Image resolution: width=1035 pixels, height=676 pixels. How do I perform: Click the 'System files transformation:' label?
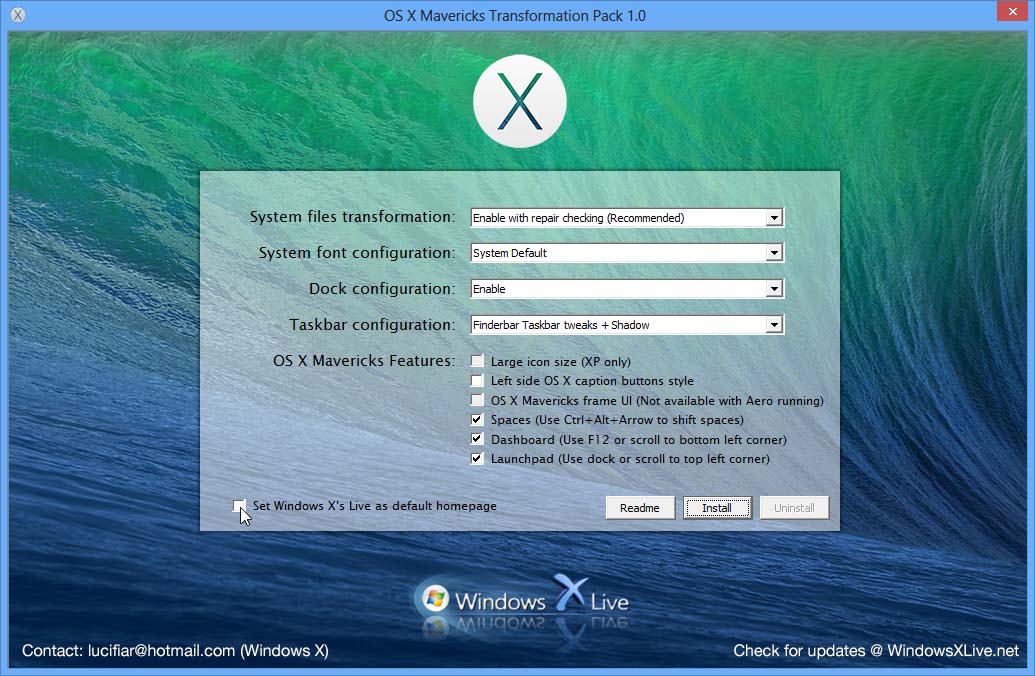point(352,217)
